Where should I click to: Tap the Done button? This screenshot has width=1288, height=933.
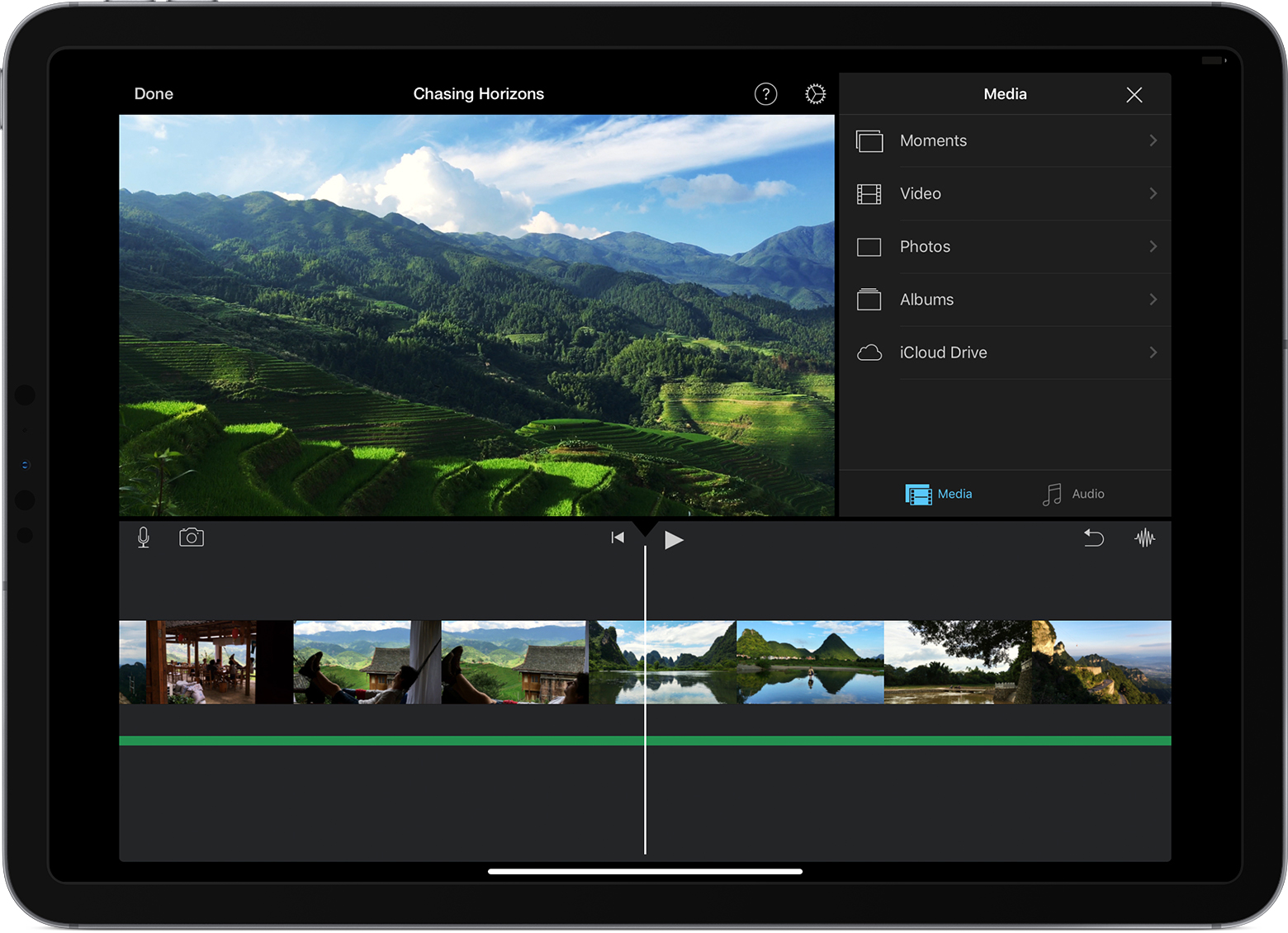point(154,94)
